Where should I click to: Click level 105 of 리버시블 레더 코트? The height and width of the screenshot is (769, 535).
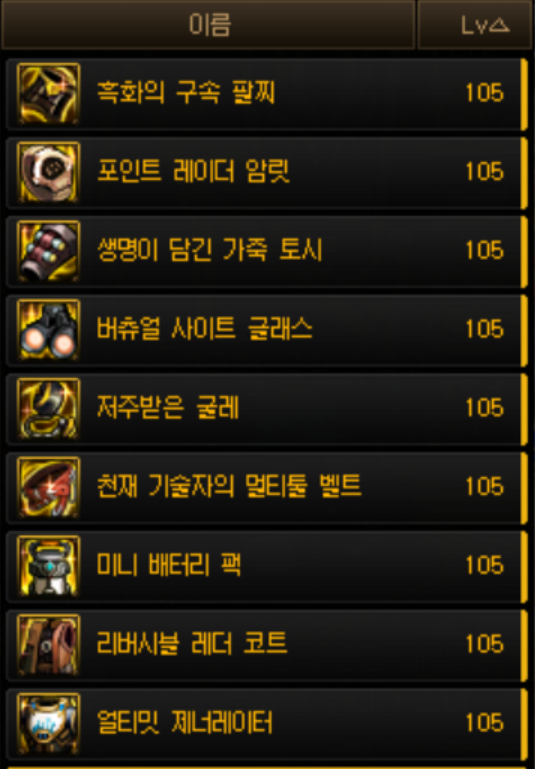484,644
